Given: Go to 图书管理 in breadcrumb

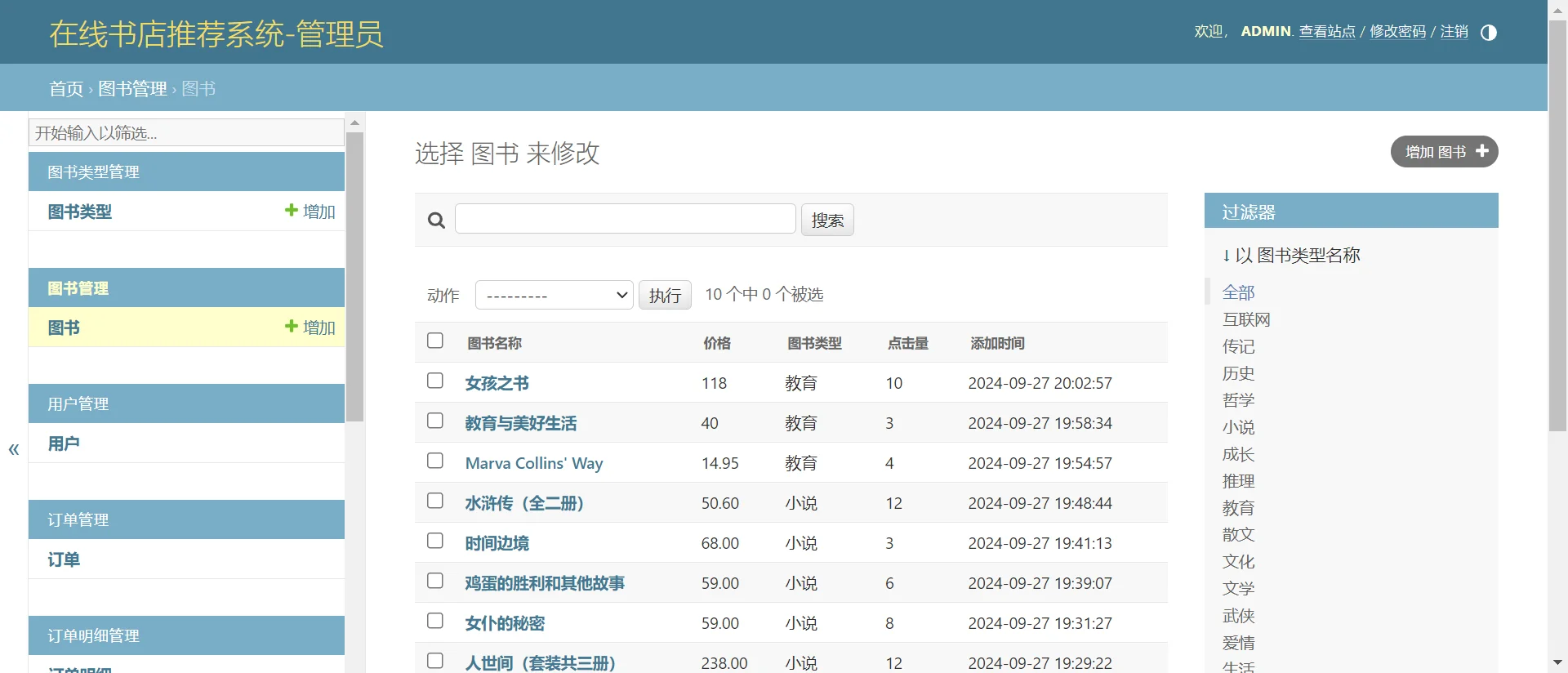Looking at the screenshot, I should tap(132, 88).
